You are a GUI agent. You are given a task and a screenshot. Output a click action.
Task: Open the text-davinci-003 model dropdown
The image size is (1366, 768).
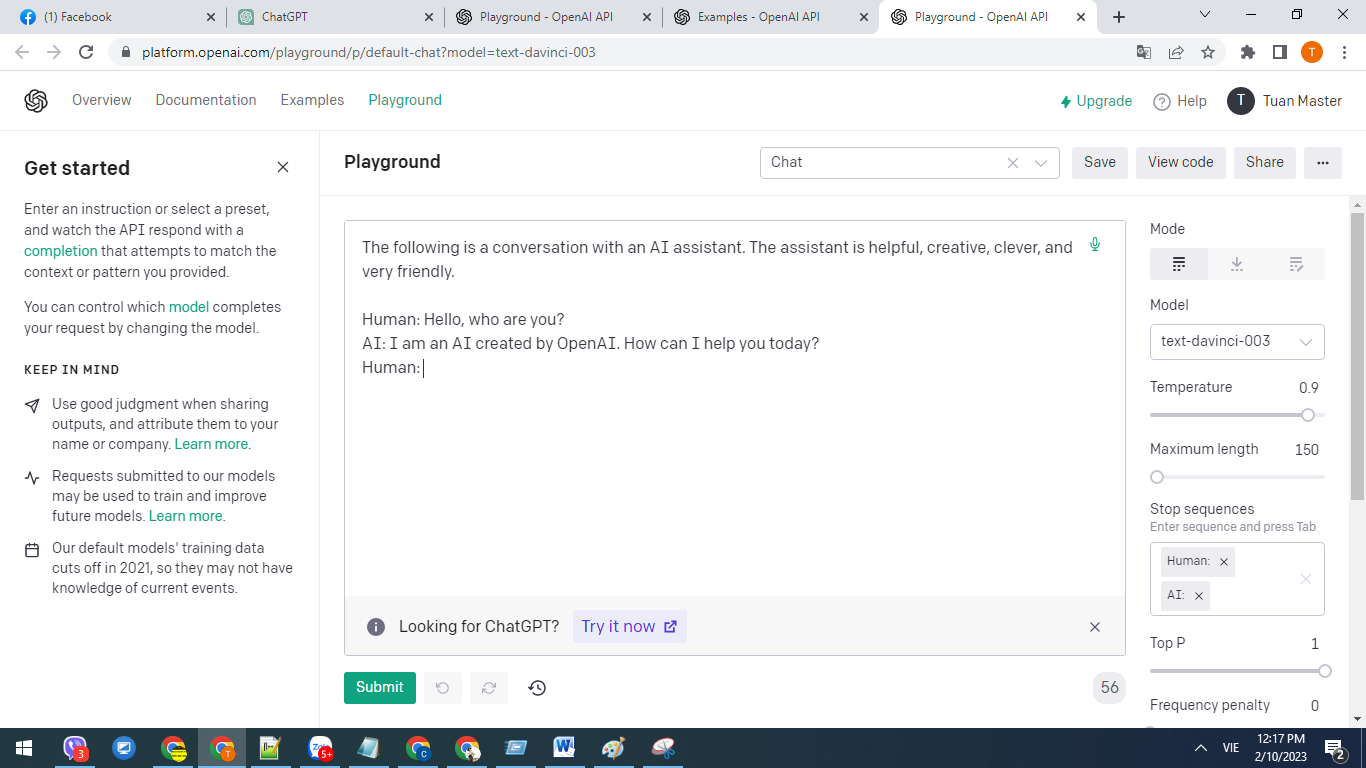(1237, 342)
